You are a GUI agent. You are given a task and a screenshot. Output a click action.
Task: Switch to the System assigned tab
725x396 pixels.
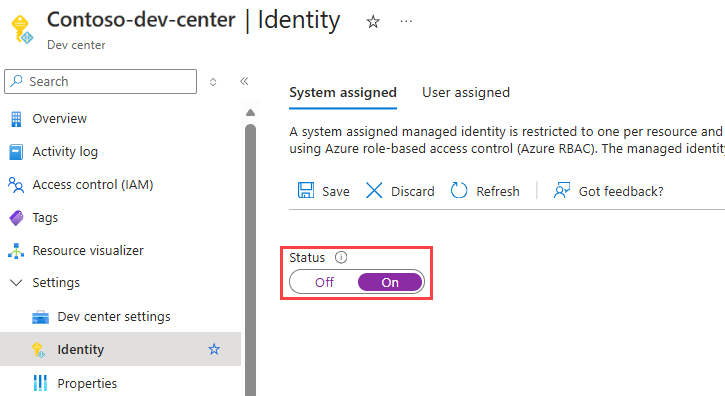343,93
